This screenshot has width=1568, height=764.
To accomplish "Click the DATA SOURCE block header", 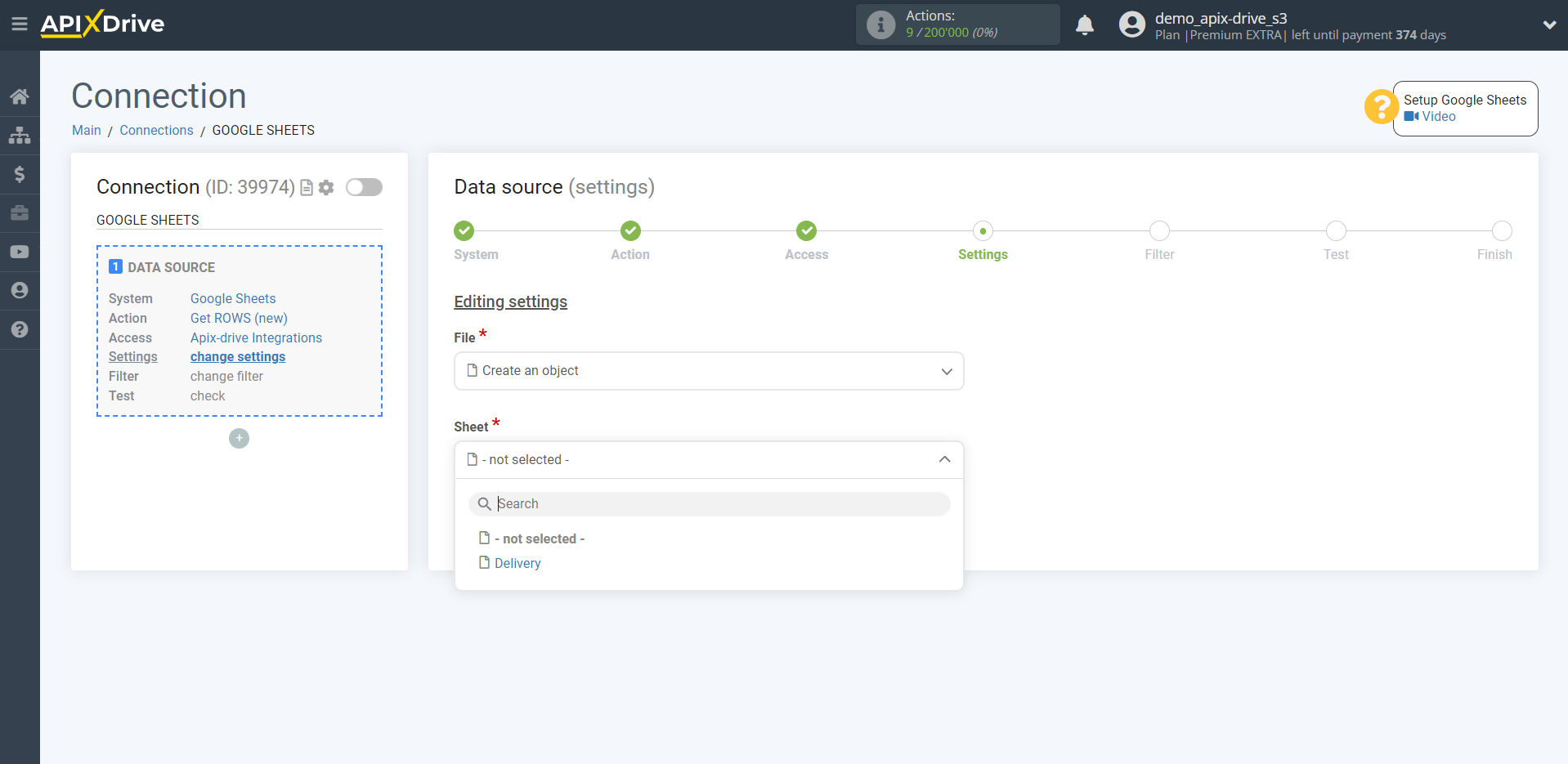I will [x=162, y=267].
